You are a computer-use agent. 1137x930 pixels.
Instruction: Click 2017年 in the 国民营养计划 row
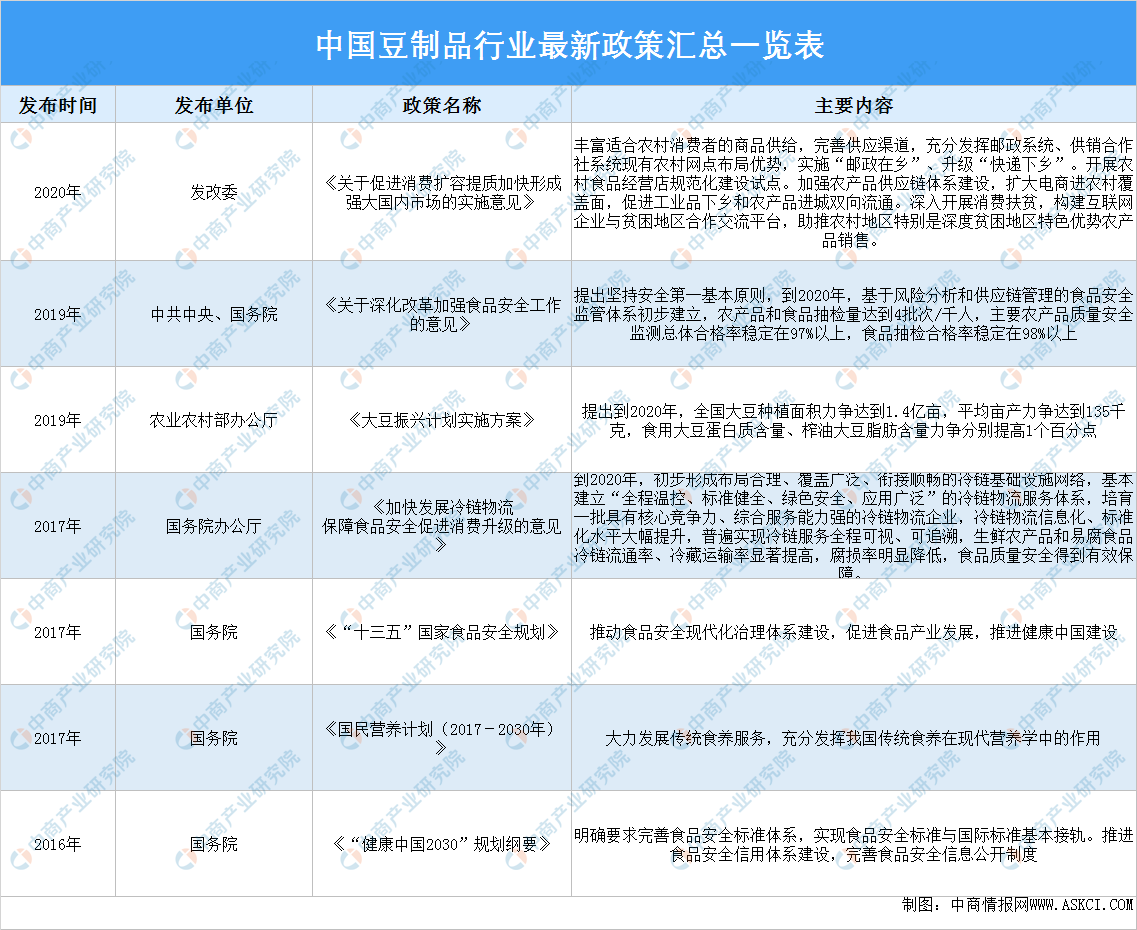tap(58, 737)
